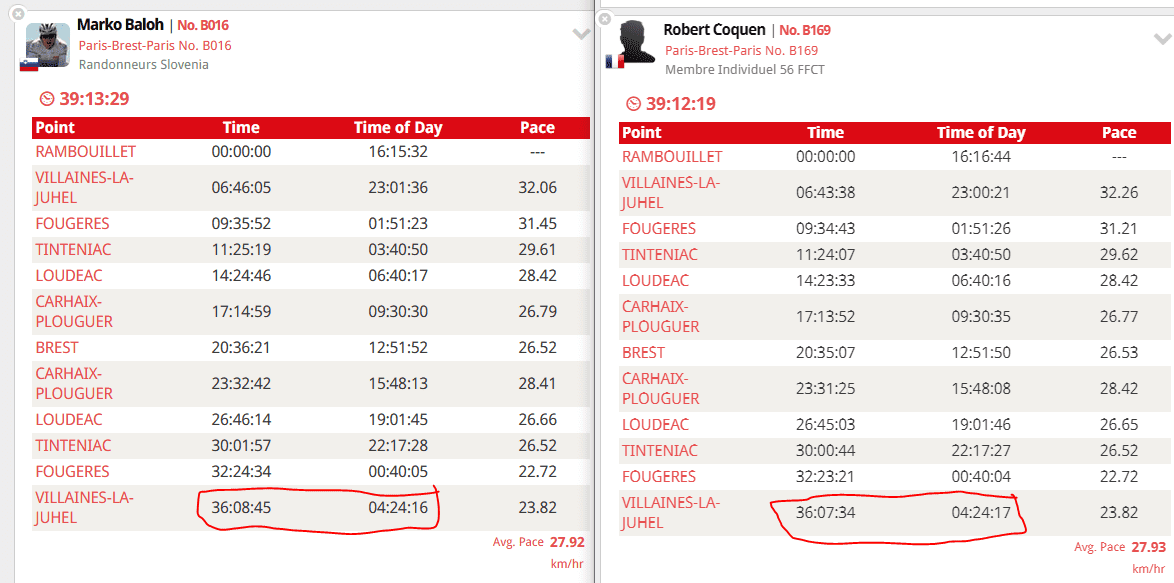The width and height of the screenshot is (1174, 583).
Task: Click clock icon beside 39:13:29
Action: (x=46, y=99)
